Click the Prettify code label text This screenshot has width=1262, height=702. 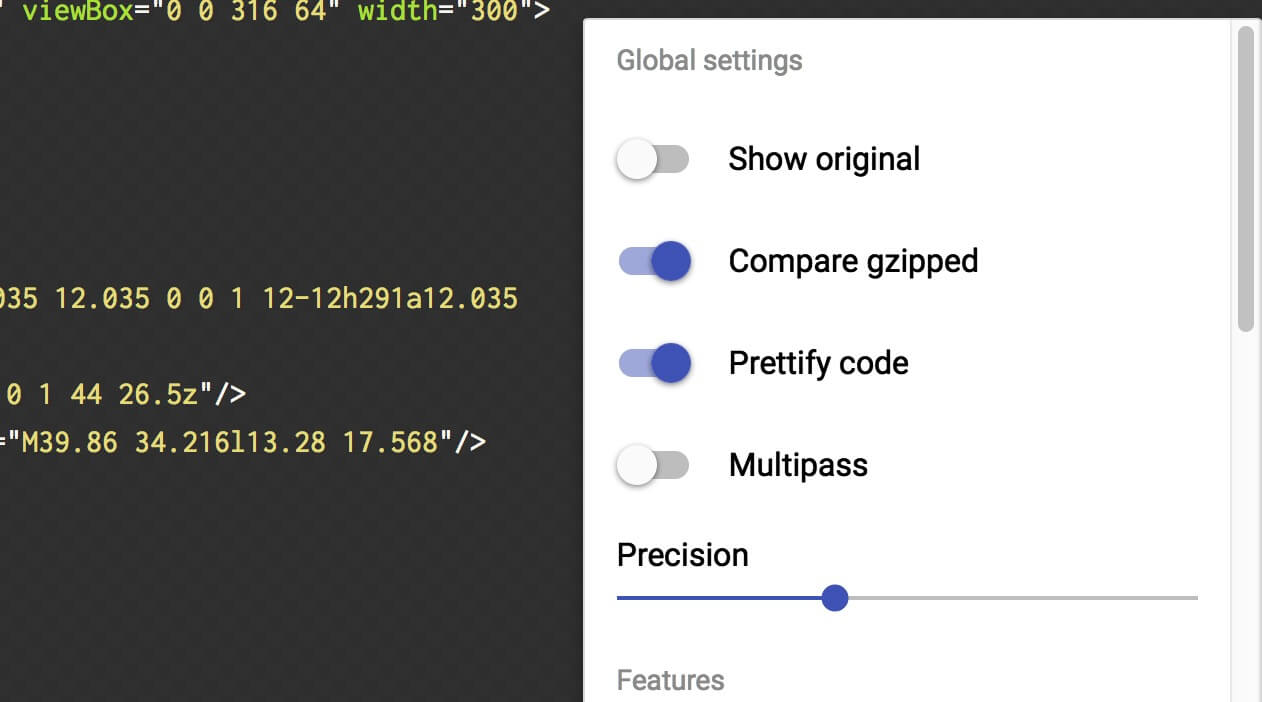[818, 363]
